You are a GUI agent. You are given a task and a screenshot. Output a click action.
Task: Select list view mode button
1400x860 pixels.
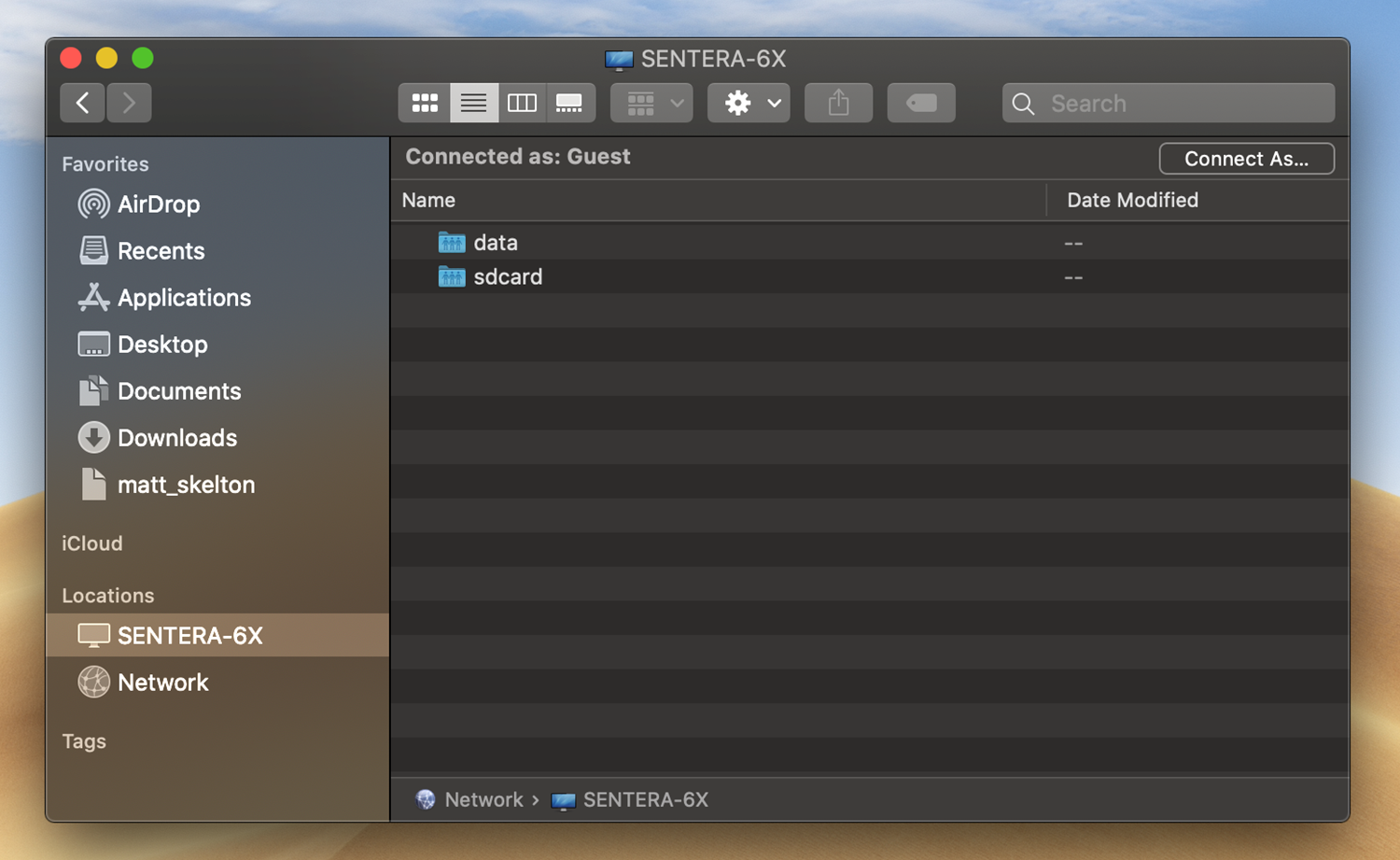(473, 103)
